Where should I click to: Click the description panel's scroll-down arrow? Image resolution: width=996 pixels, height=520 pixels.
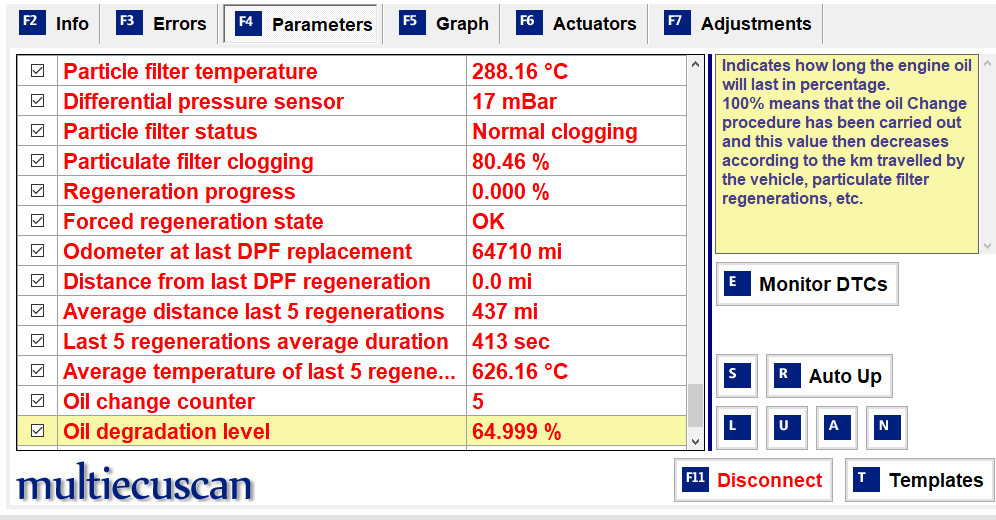point(987,246)
